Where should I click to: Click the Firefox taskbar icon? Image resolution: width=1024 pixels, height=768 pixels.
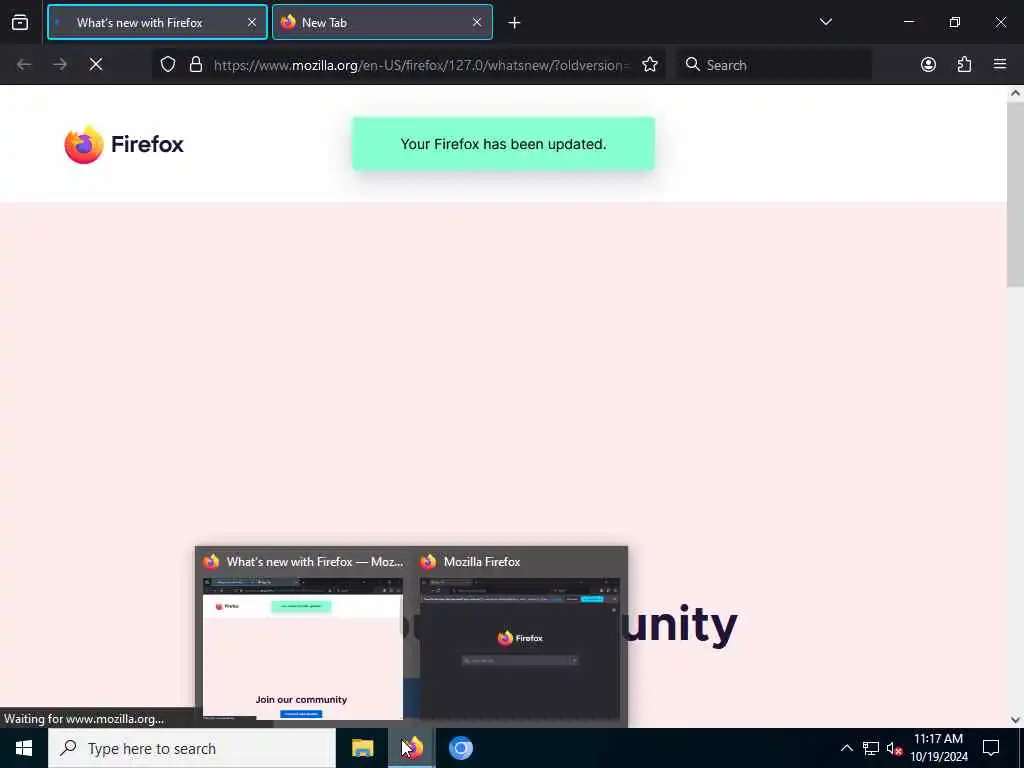click(411, 748)
